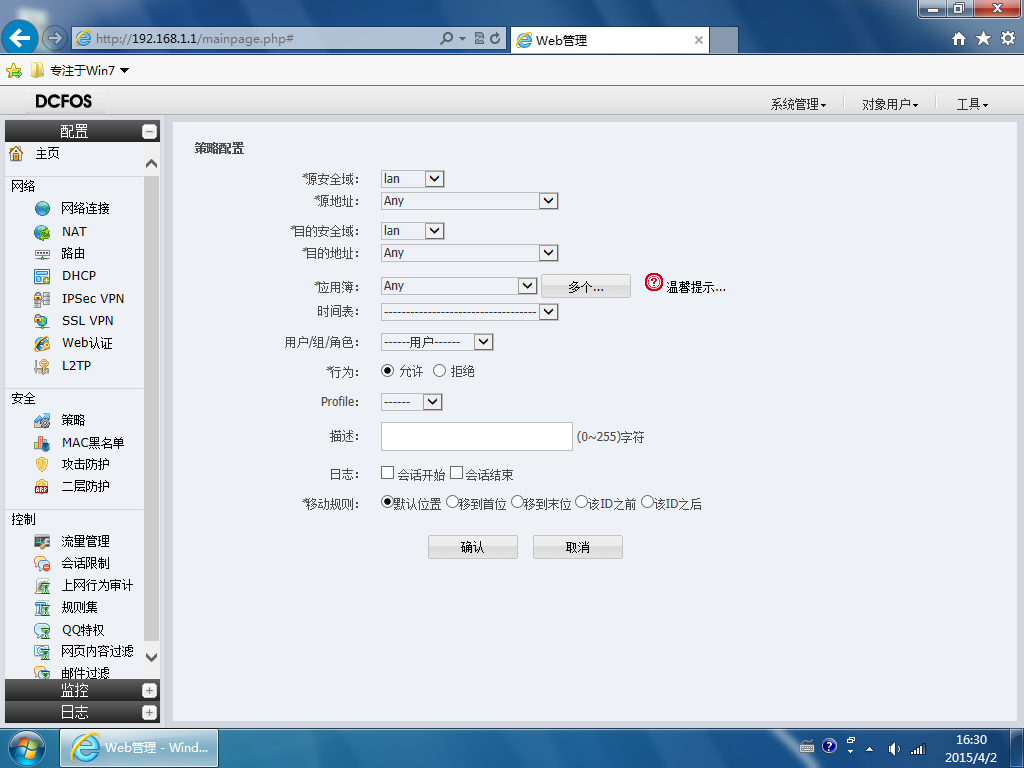Open the 源地址 dropdown

pos(470,201)
